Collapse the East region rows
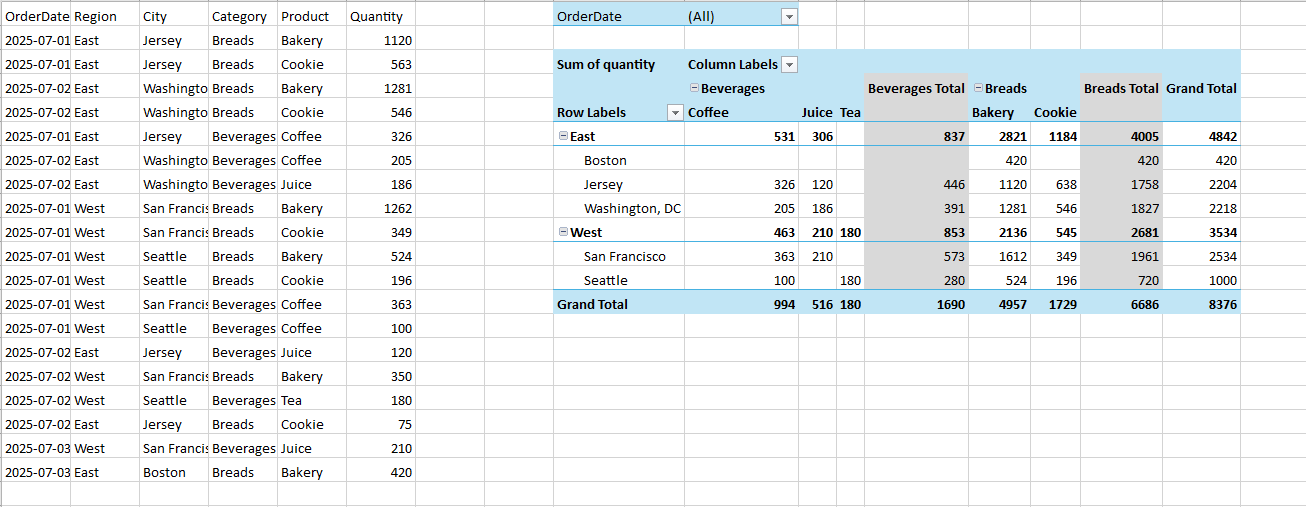The width and height of the screenshot is (1306, 507). coord(563,137)
